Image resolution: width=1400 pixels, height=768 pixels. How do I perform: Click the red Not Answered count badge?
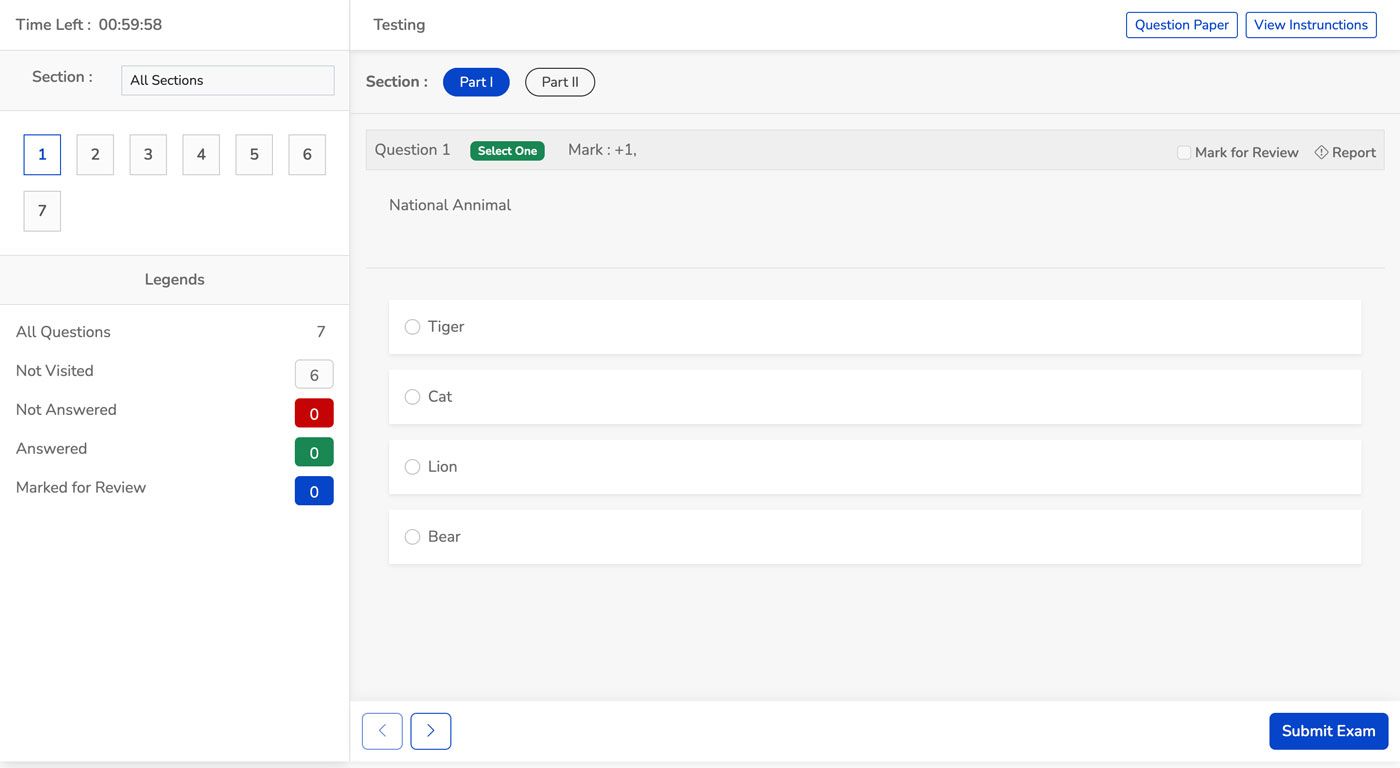[314, 413]
